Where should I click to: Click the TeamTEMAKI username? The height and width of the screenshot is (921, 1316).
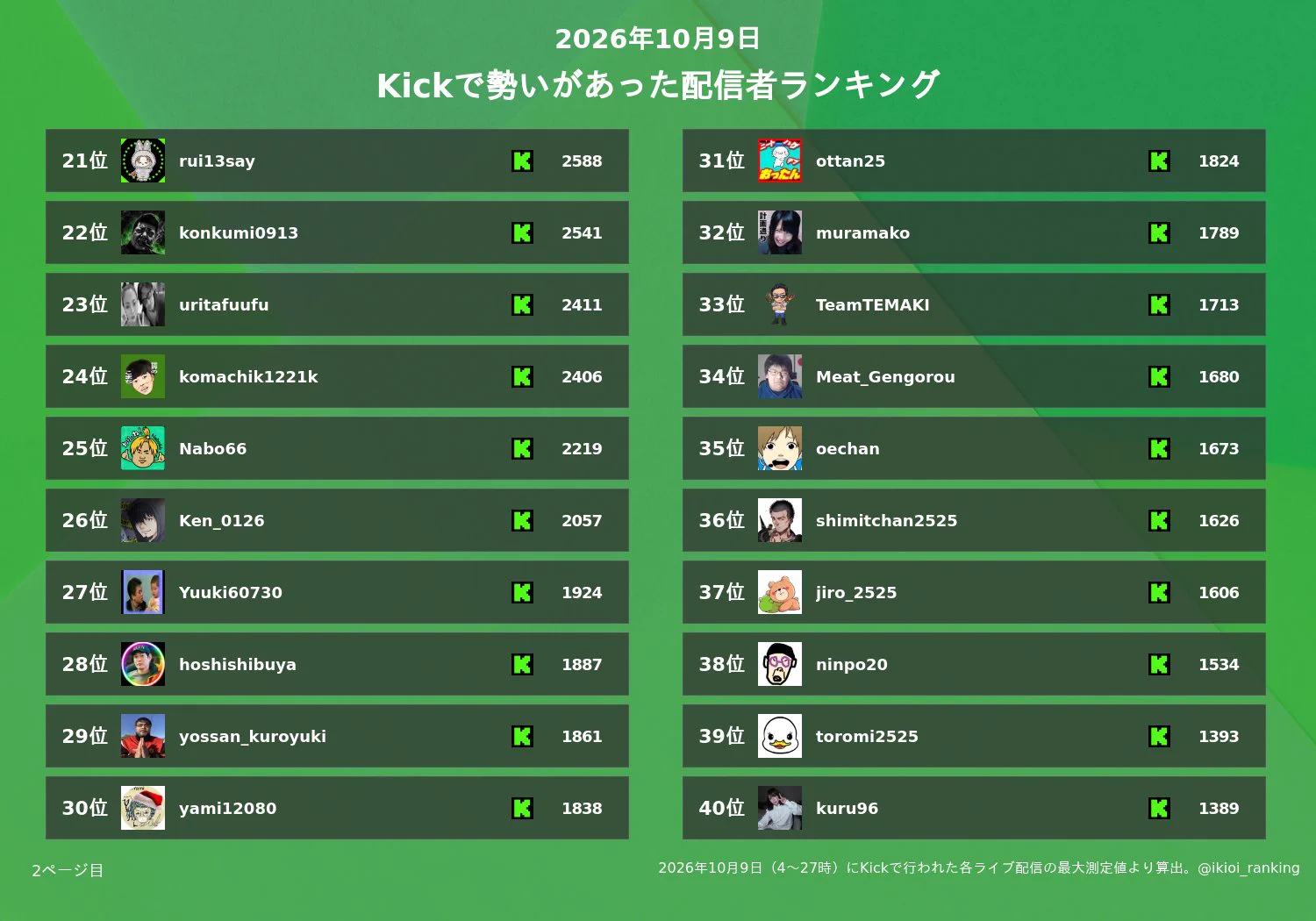coord(872,304)
